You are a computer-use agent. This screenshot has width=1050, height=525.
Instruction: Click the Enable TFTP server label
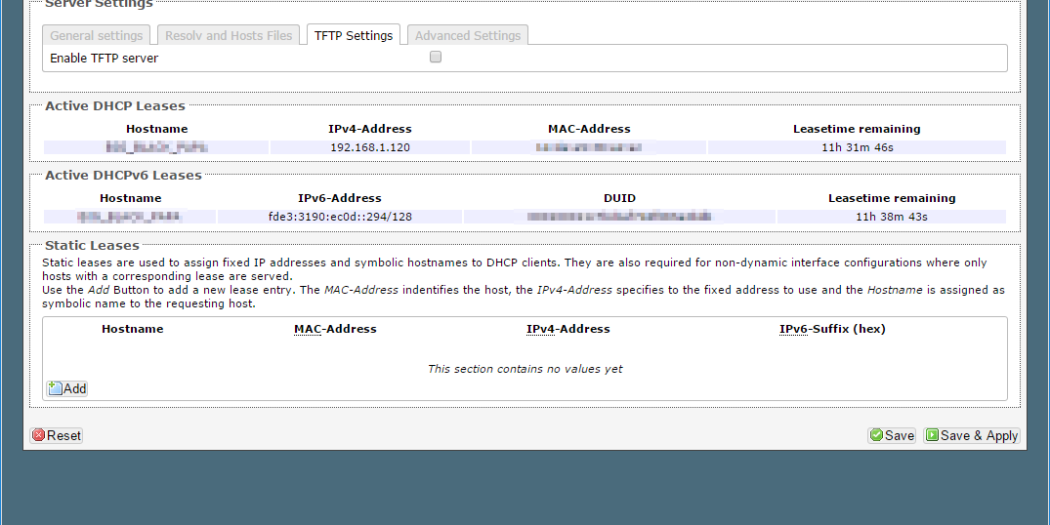(x=104, y=58)
